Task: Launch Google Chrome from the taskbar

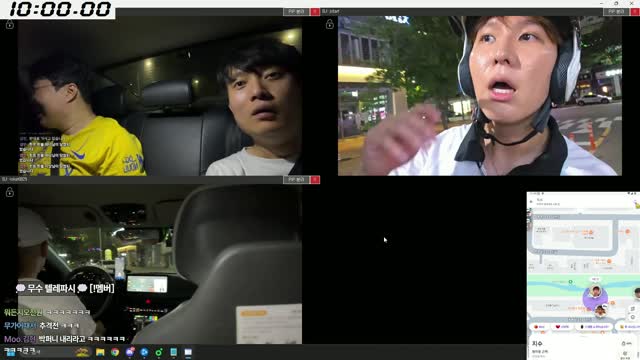Action: (115, 352)
